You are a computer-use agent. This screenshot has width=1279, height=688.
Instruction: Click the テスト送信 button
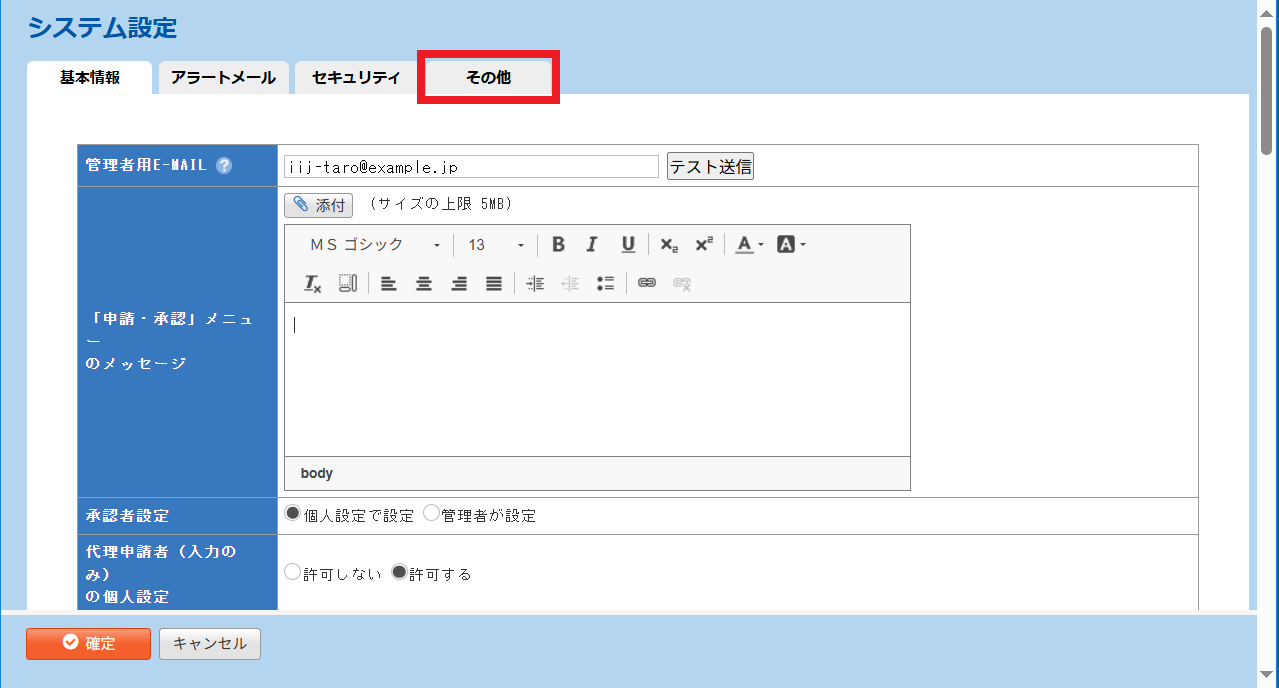click(710, 167)
